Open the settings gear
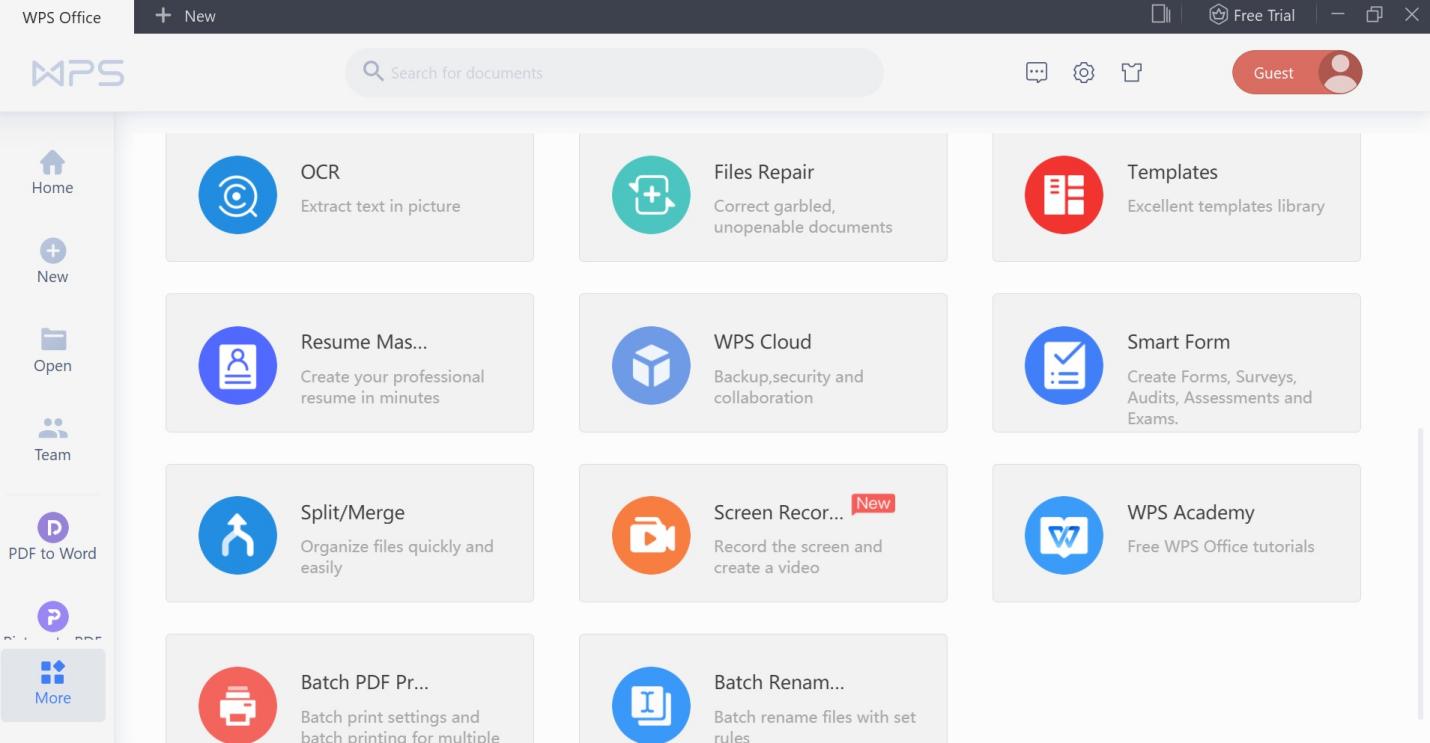The width and height of the screenshot is (1430, 743). pos(1083,72)
